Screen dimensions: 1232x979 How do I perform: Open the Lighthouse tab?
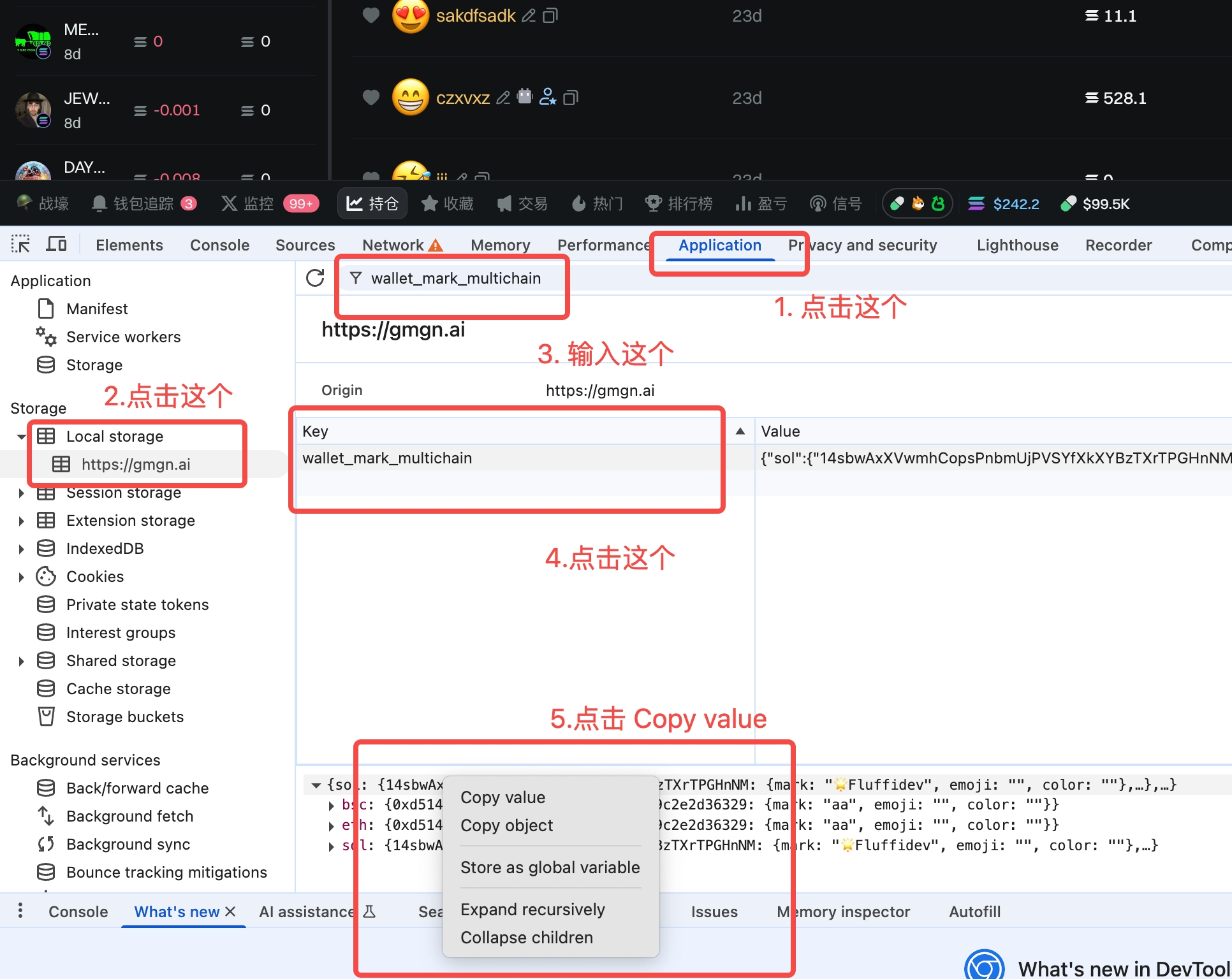pyautogui.click(x=1017, y=245)
